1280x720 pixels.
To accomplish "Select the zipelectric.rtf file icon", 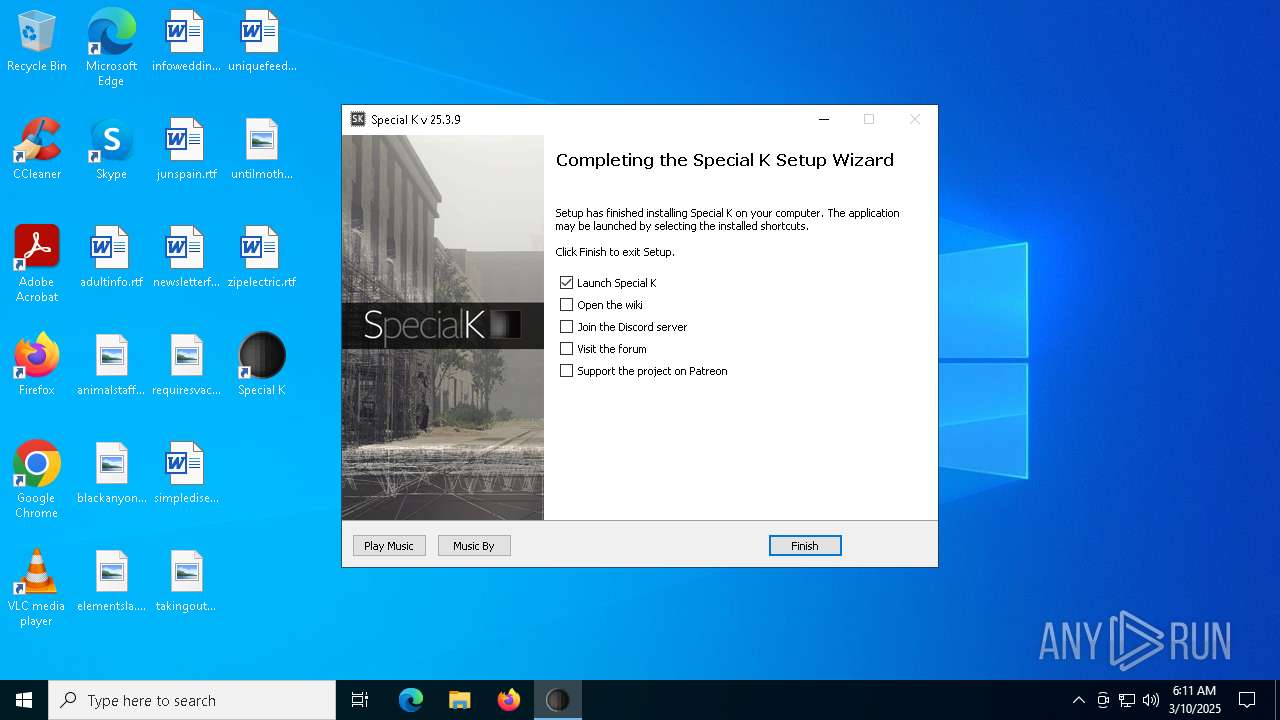I will [x=262, y=258].
